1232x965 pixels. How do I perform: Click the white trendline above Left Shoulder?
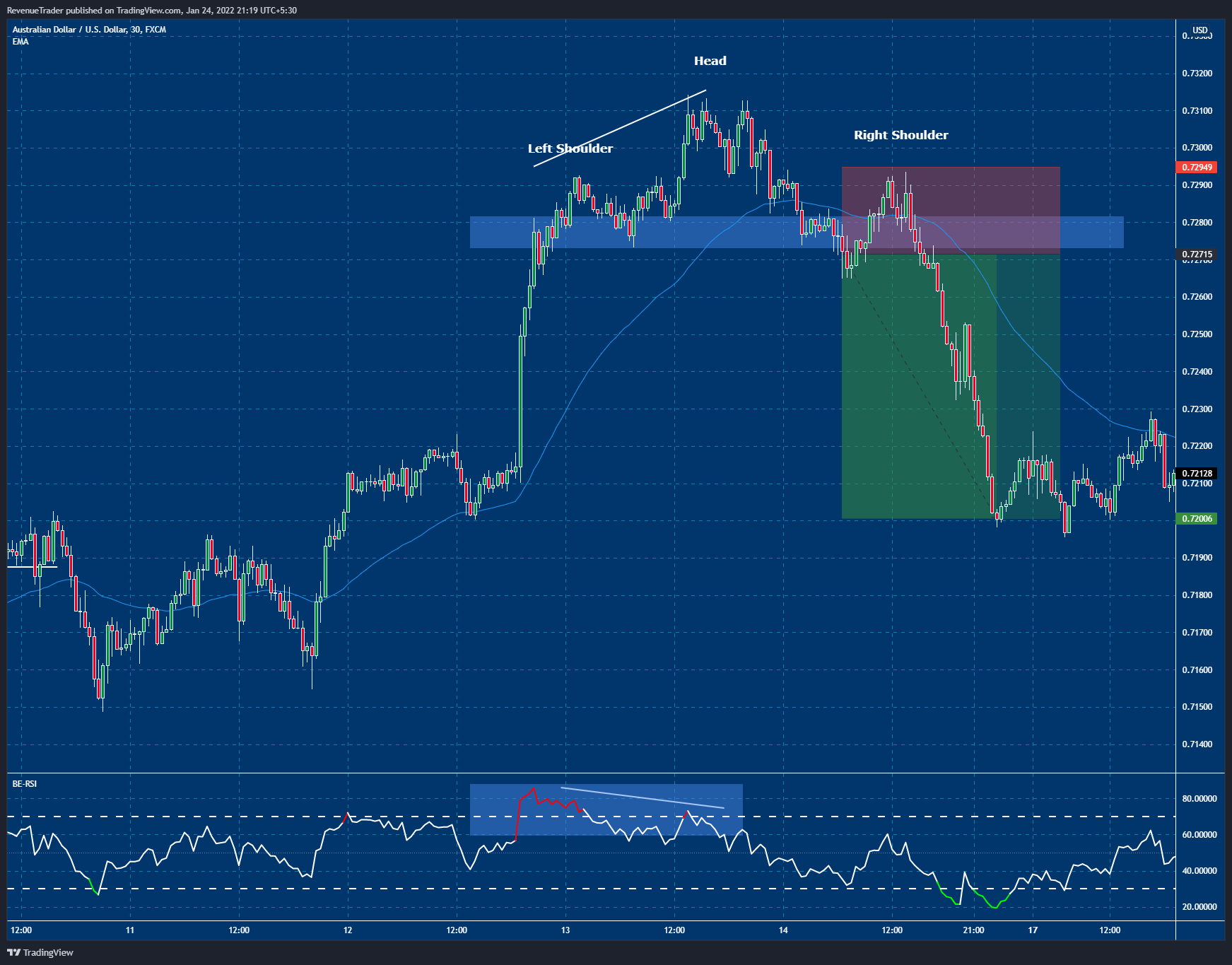coord(620,129)
